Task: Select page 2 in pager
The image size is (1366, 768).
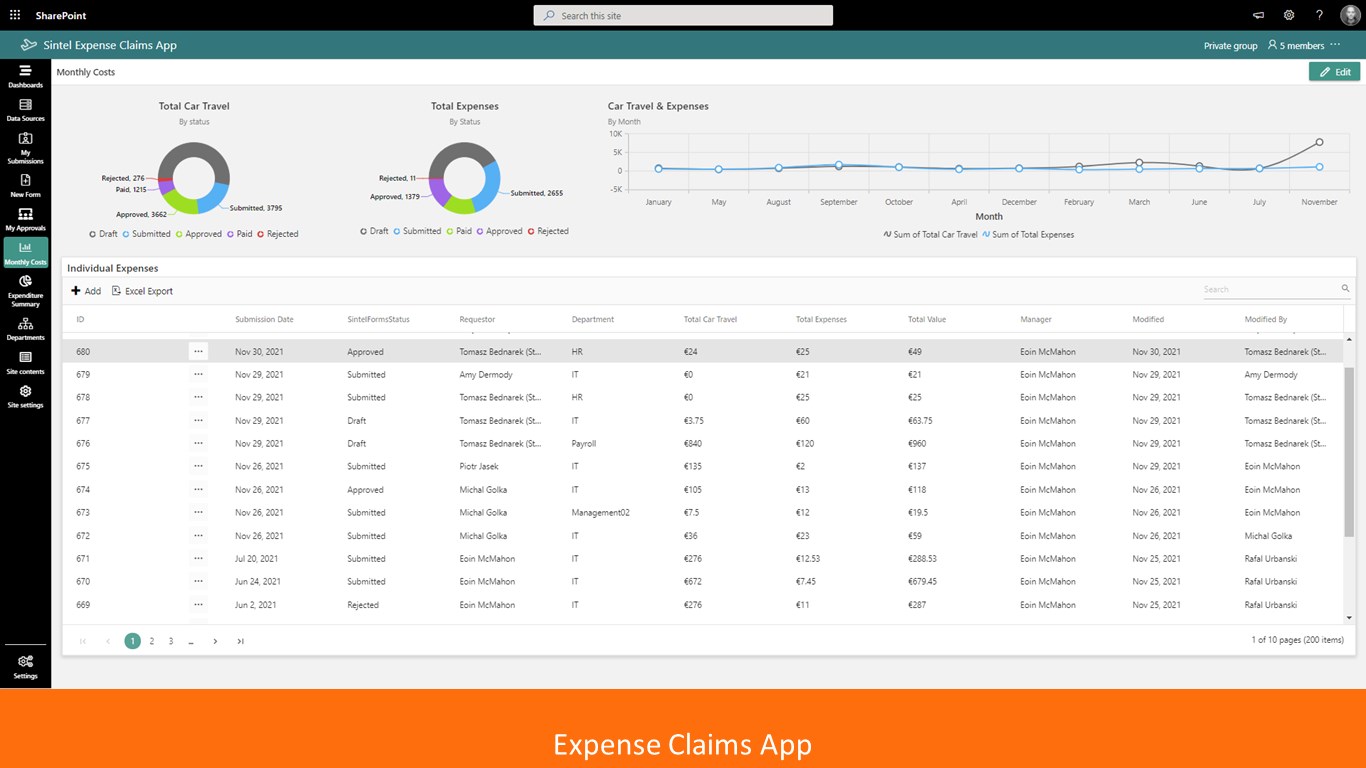Action: (152, 641)
